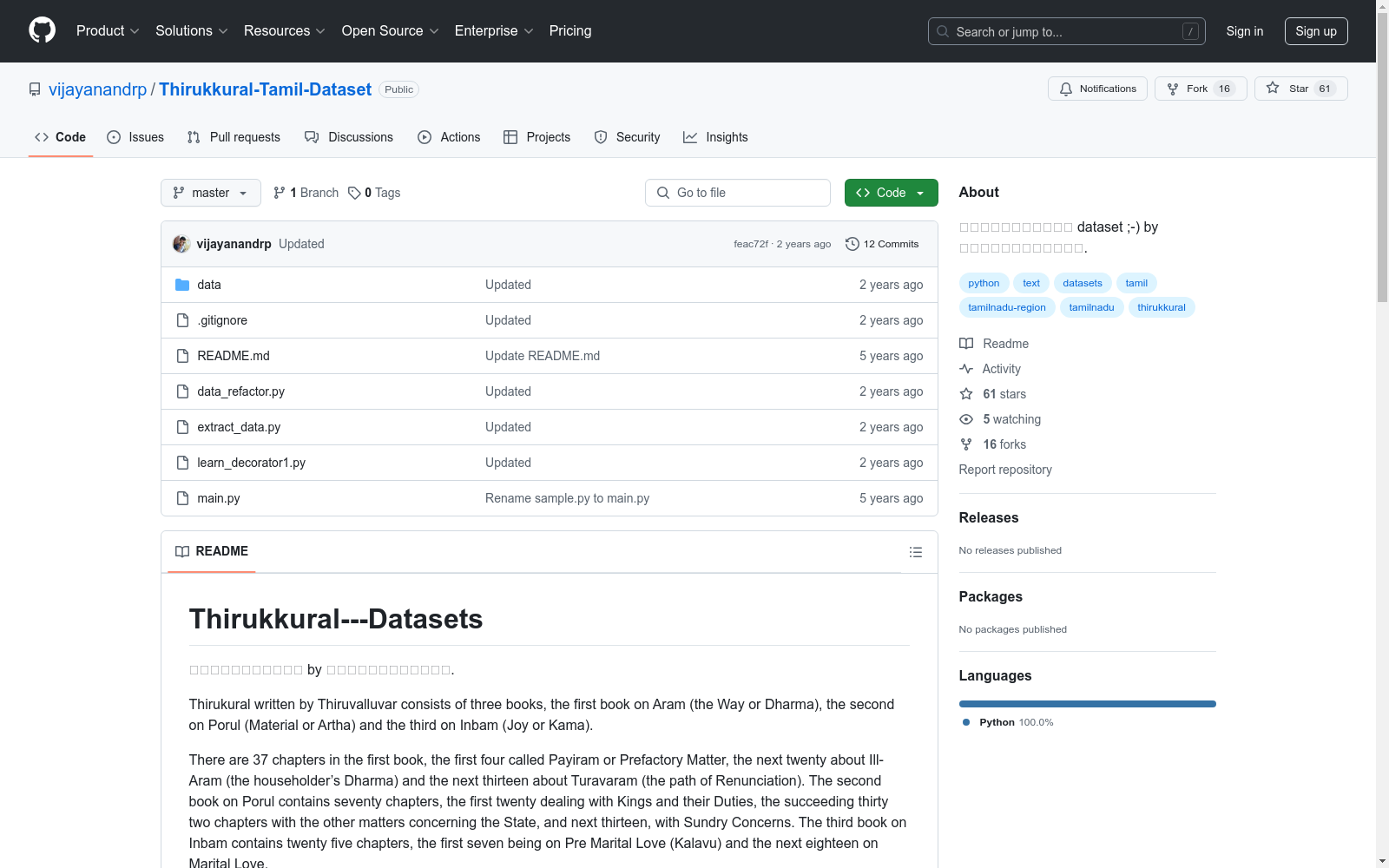Expand the Resources menu
This screenshot has width=1389, height=868.
(x=285, y=30)
